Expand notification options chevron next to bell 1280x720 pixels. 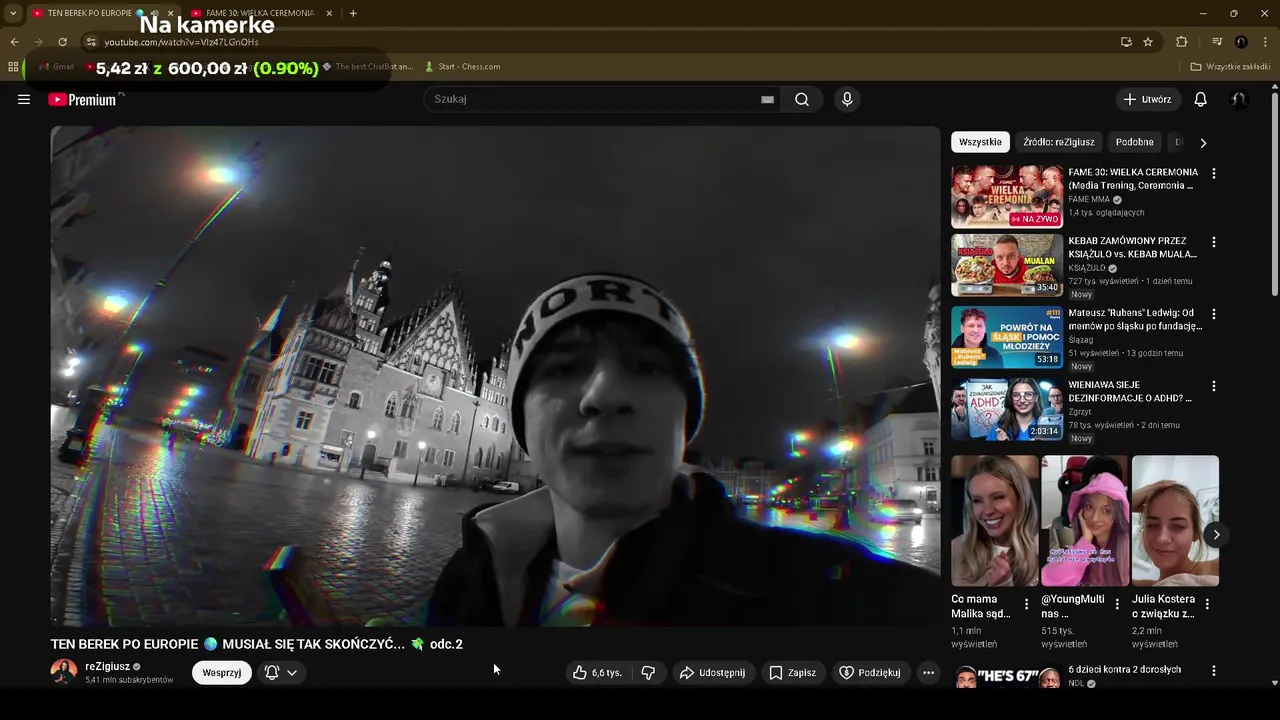pyautogui.click(x=292, y=673)
